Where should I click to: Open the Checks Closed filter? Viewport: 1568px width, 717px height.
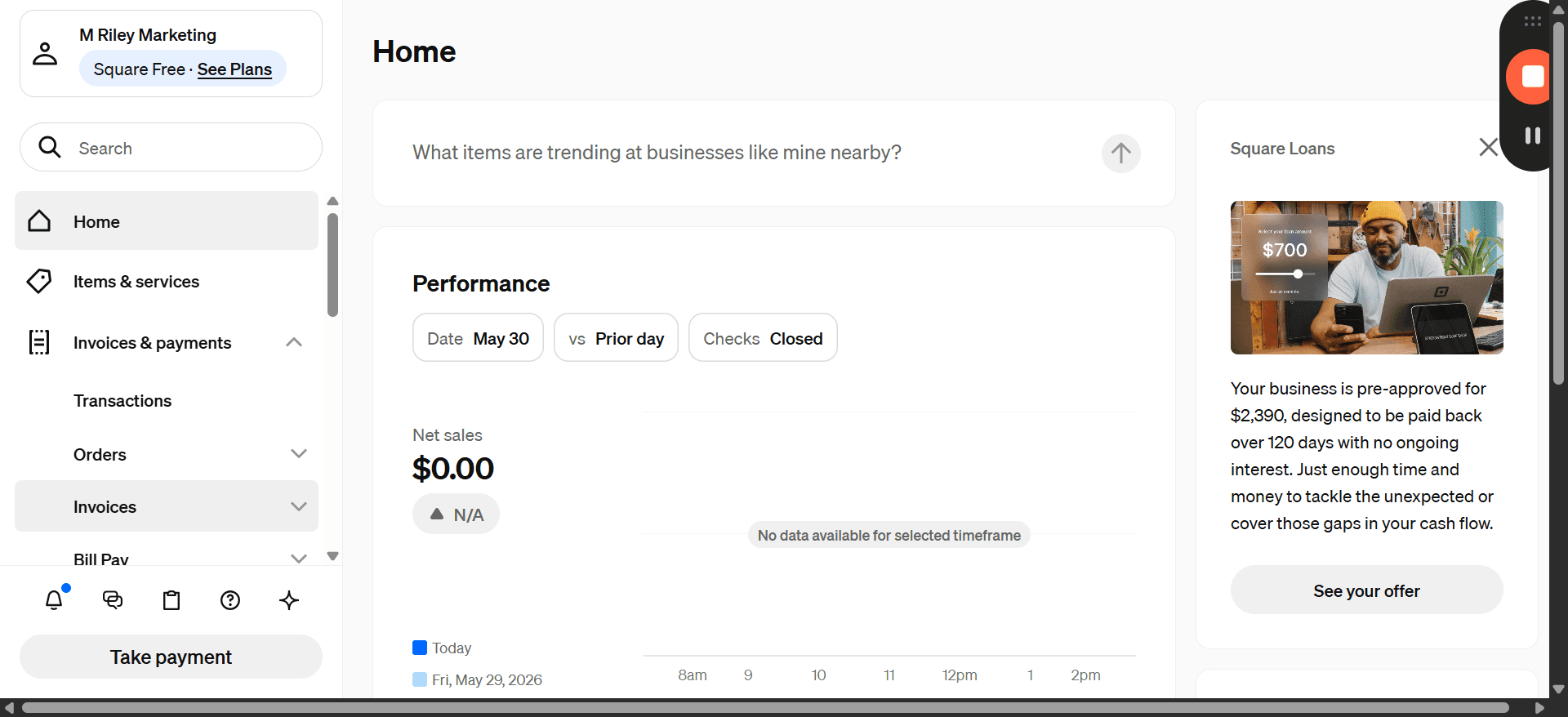pyautogui.click(x=763, y=338)
